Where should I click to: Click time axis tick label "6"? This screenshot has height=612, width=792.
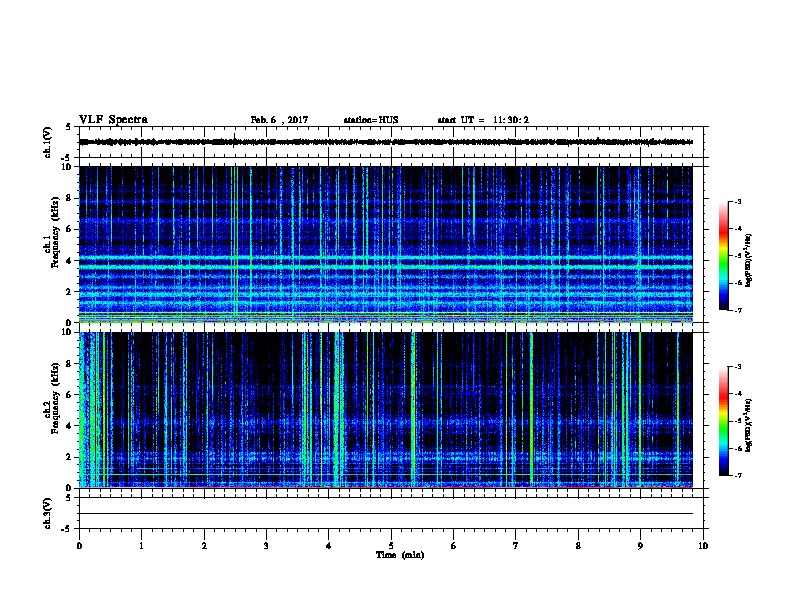[454, 545]
